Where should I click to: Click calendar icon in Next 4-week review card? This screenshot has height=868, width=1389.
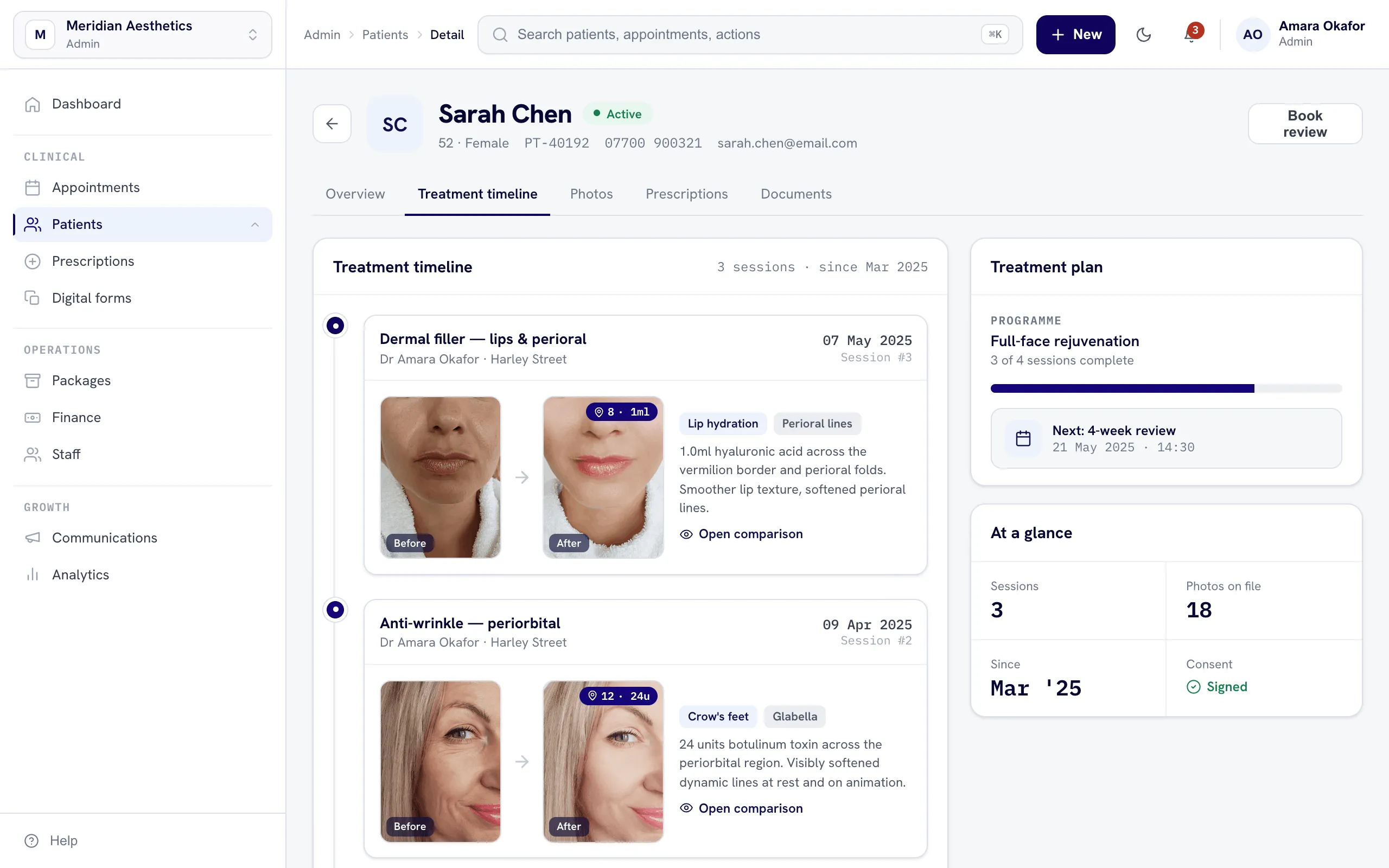point(1023,438)
